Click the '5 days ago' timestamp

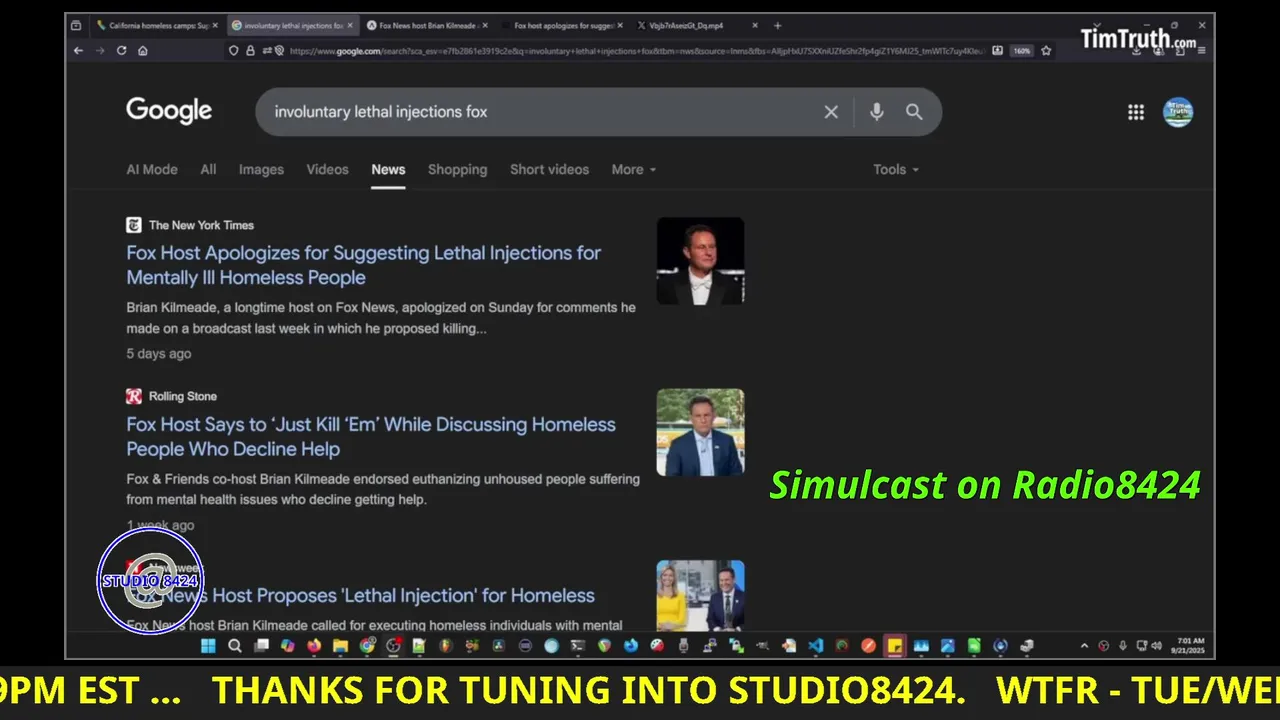pyautogui.click(x=159, y=353)
